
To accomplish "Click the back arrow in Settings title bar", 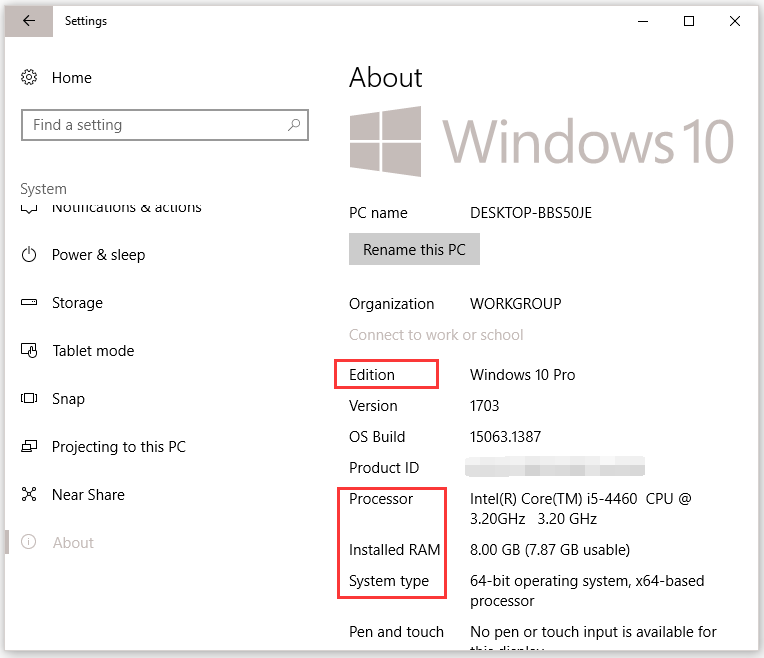I will (29, 21).
